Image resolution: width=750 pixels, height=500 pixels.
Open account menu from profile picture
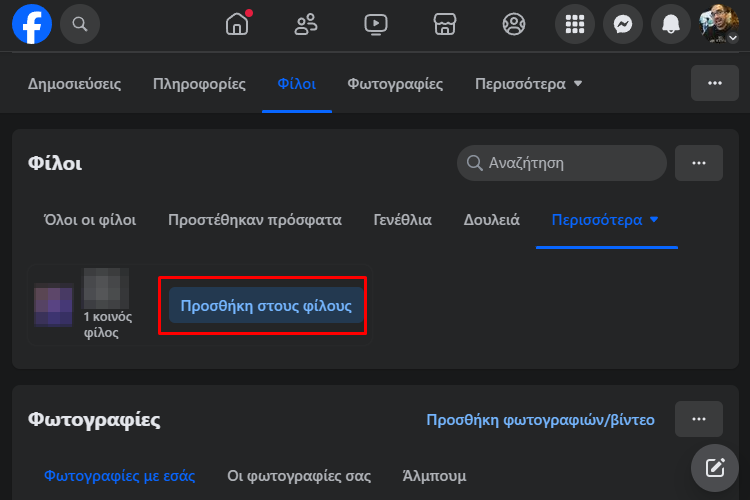718,24
